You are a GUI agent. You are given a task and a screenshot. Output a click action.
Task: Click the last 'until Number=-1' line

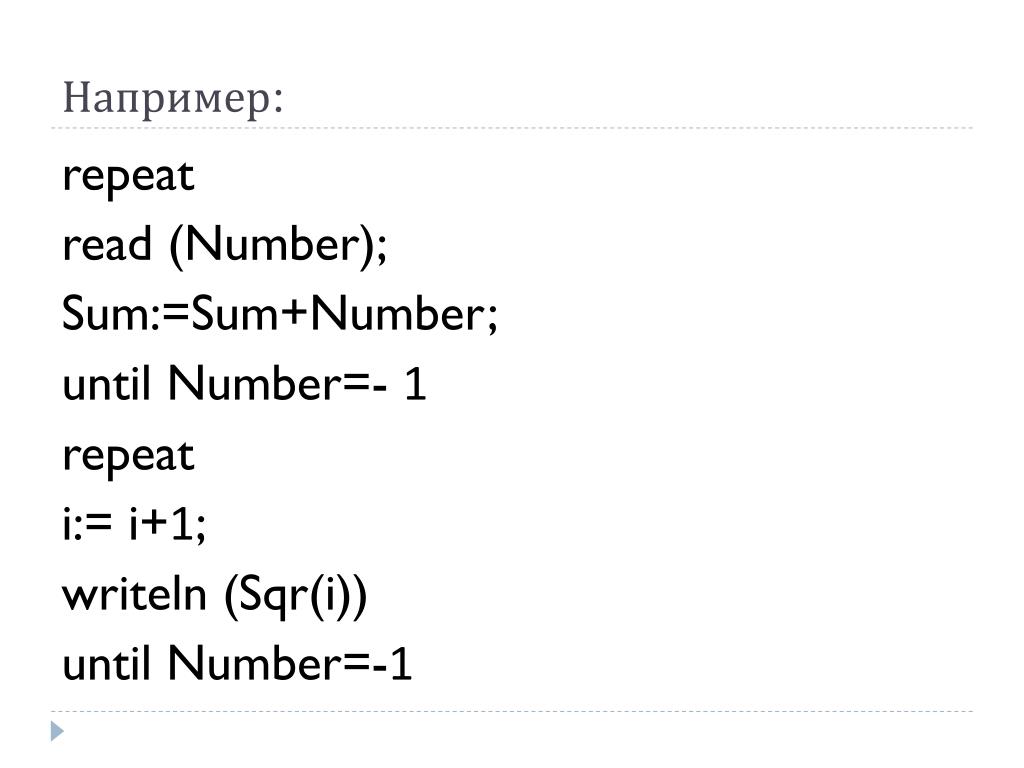pyautogui.click(x=237, y=664)
